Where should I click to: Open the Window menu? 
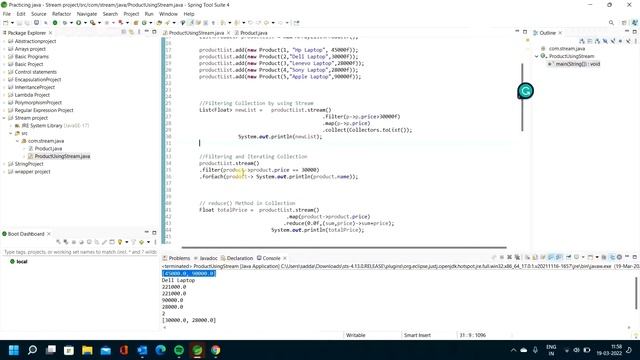(168, 14)
